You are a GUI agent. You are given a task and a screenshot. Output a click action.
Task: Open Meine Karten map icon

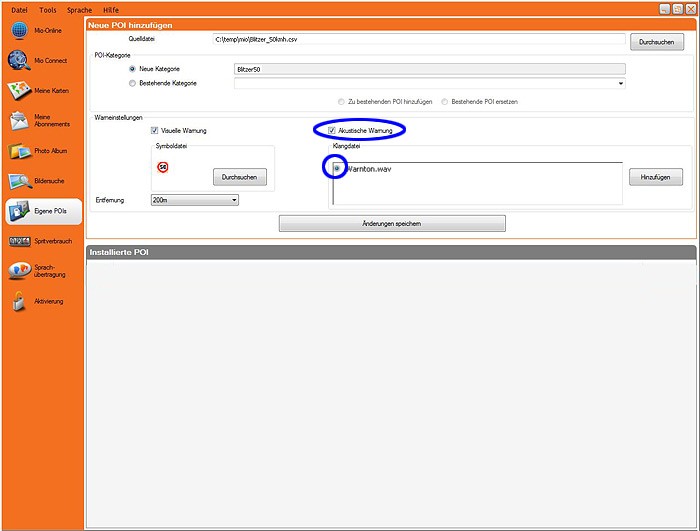tap(19, 91)
